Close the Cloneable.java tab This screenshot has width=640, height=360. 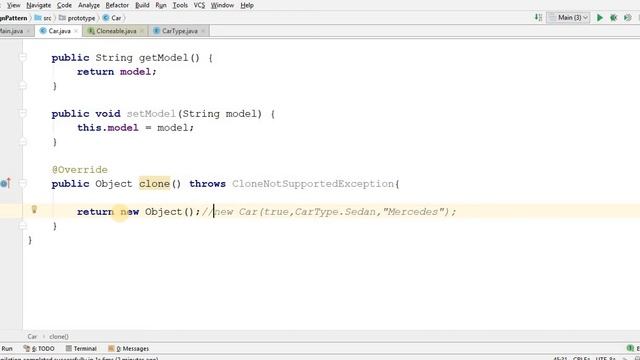click(142, 31)
